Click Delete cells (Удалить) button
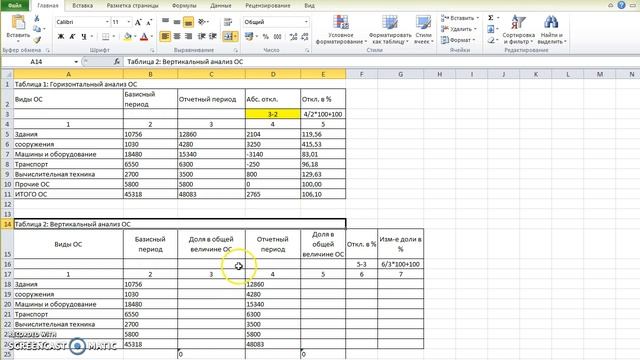Image resolution: width=640 pixels, height=360 pixels. coord(459,29)
